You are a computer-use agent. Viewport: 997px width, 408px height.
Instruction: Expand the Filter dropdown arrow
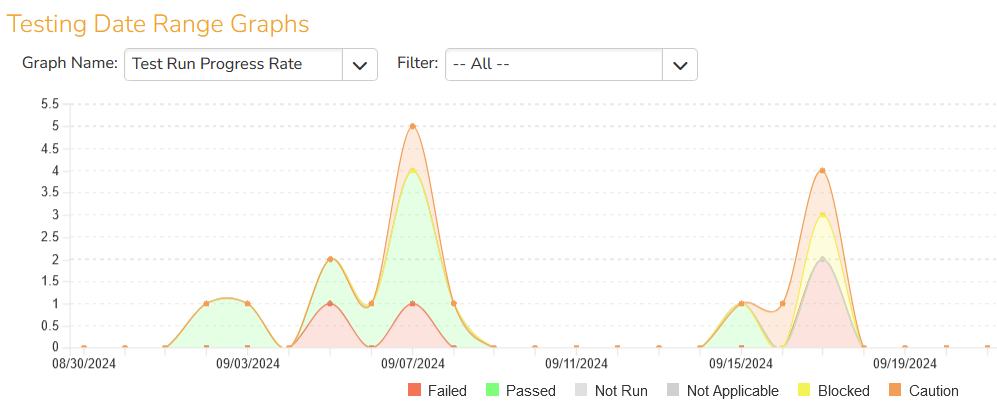coord(680,64)
